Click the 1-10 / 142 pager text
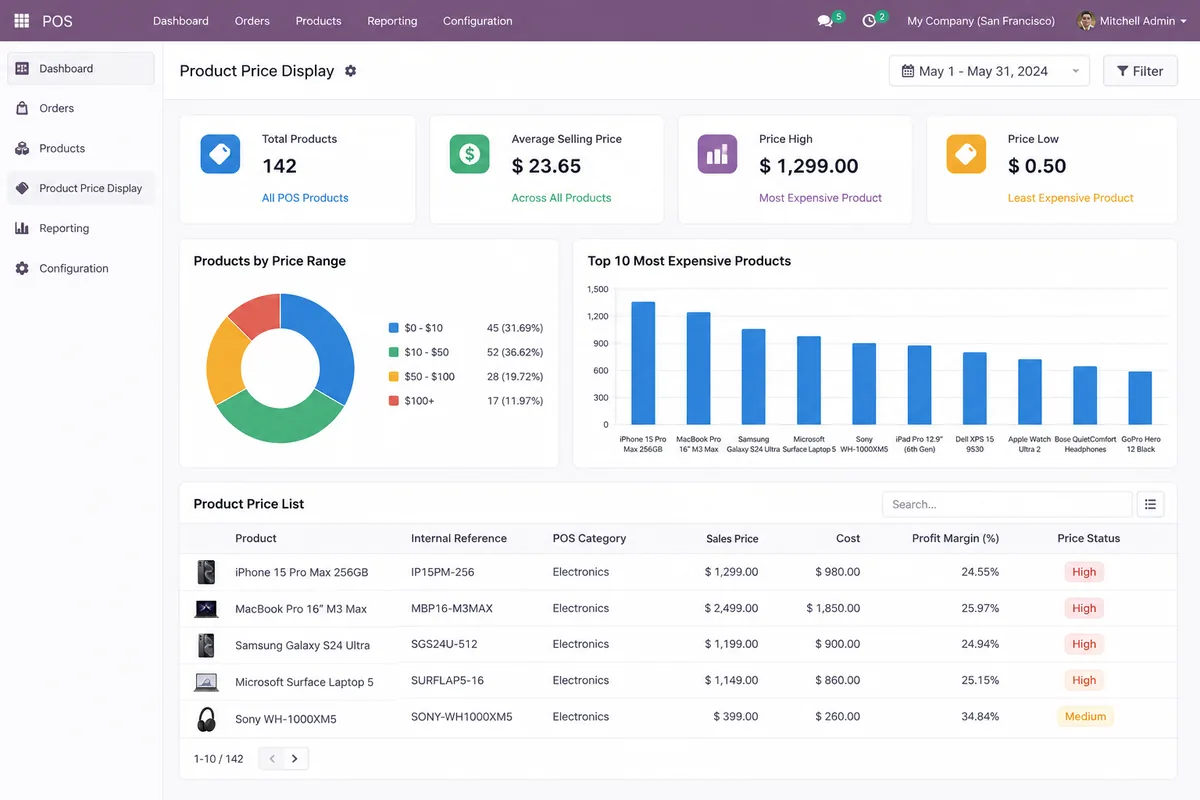 tap(219, 759)
